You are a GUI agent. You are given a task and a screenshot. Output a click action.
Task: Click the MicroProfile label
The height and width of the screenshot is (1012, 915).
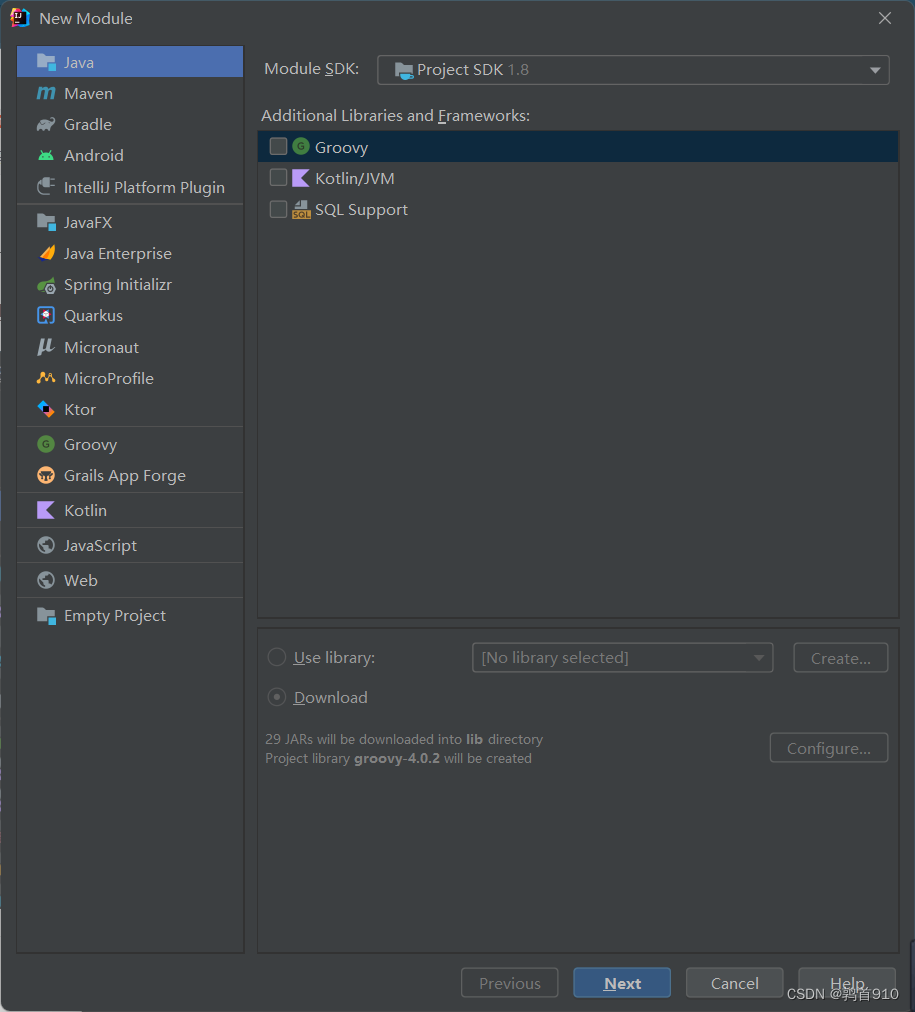pyautogui.click(x=109, y=378)
